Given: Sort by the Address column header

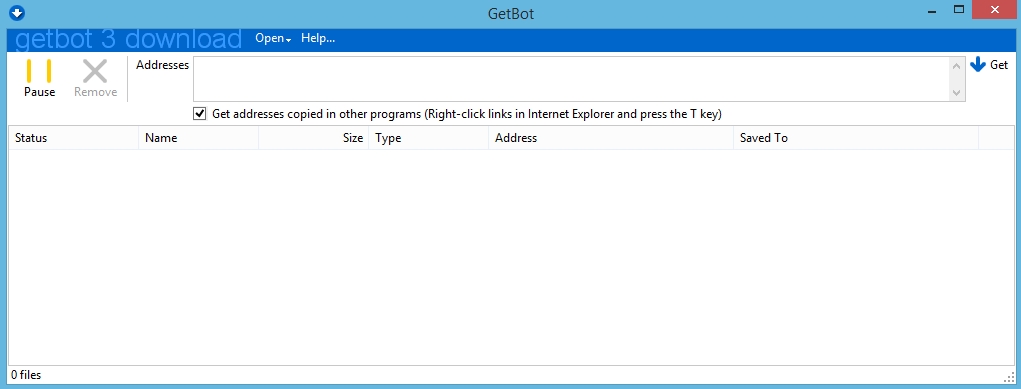Looking at the screenshot, I should pyautogui.click(x=611, y=138).
